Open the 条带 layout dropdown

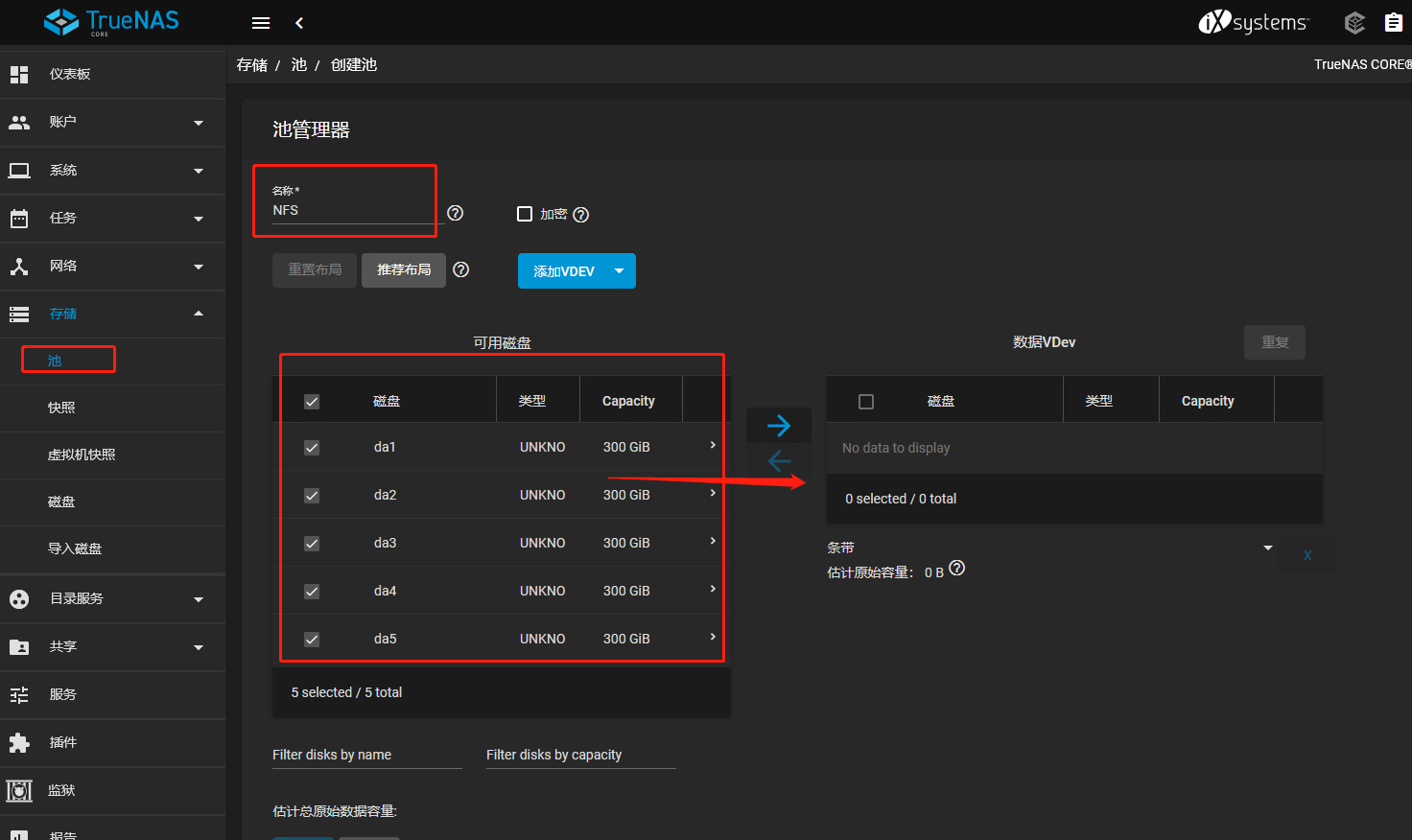(x=1050, y=548)
